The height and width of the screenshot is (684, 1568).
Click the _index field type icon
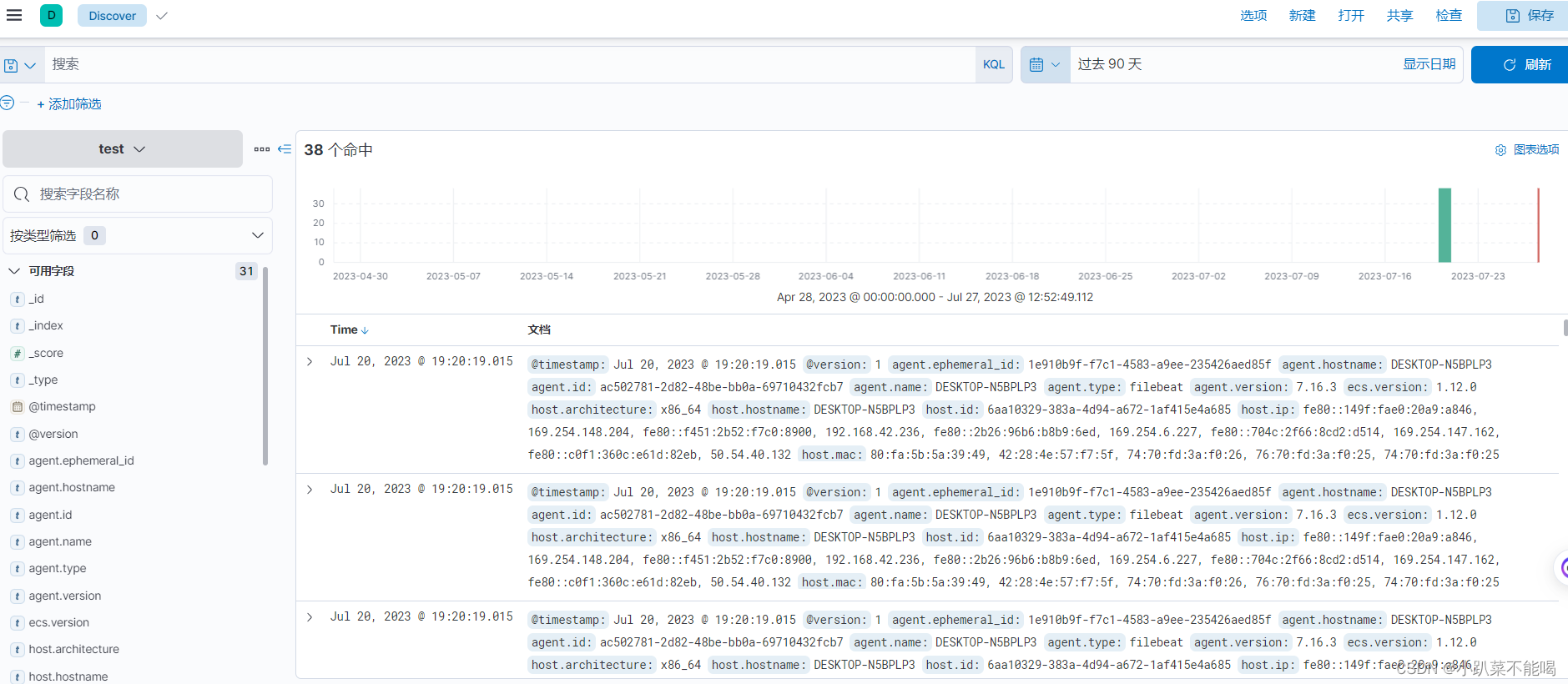18,326
